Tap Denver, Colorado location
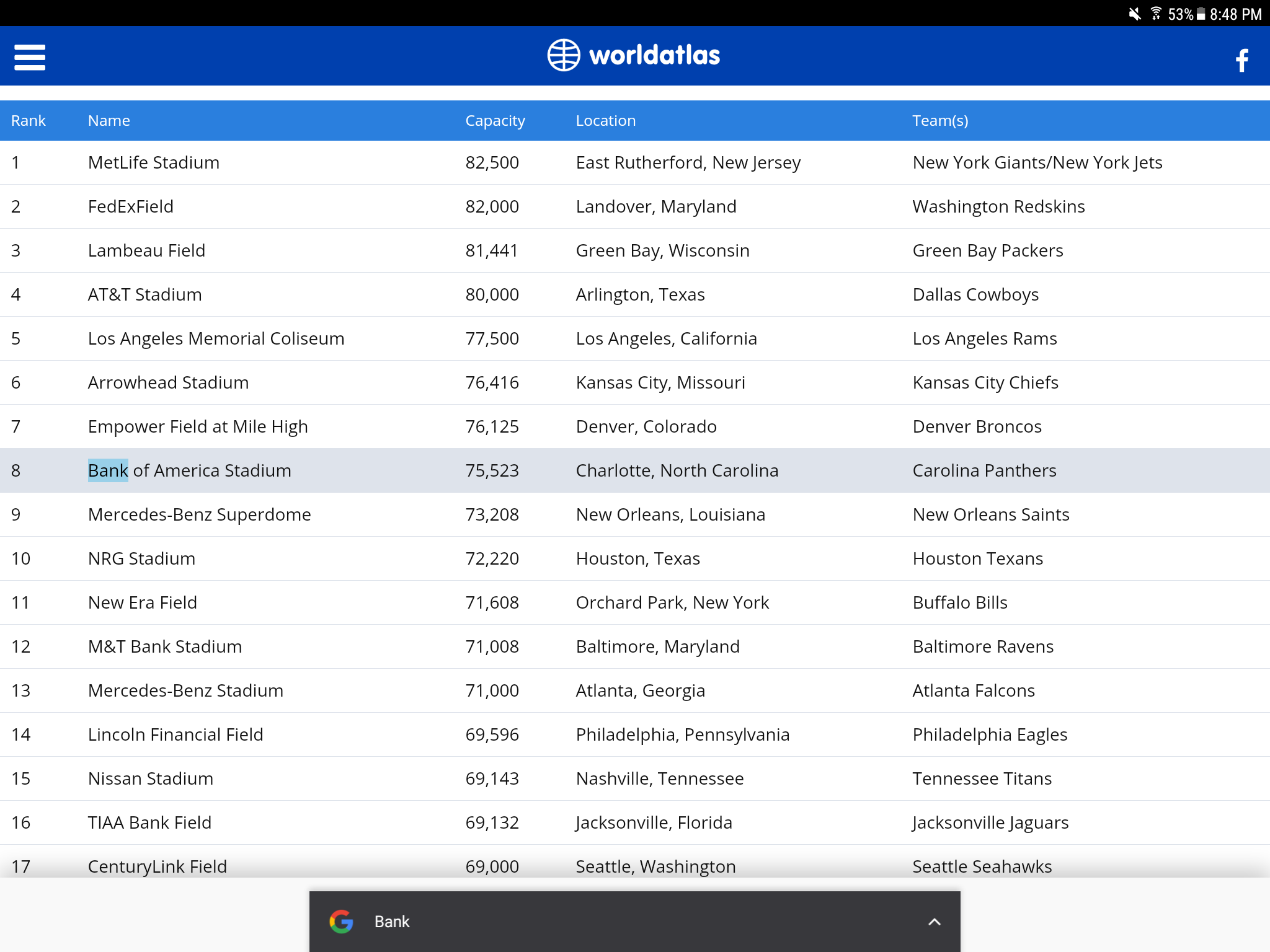1270x952 pixels. click(x=646, y=426)
